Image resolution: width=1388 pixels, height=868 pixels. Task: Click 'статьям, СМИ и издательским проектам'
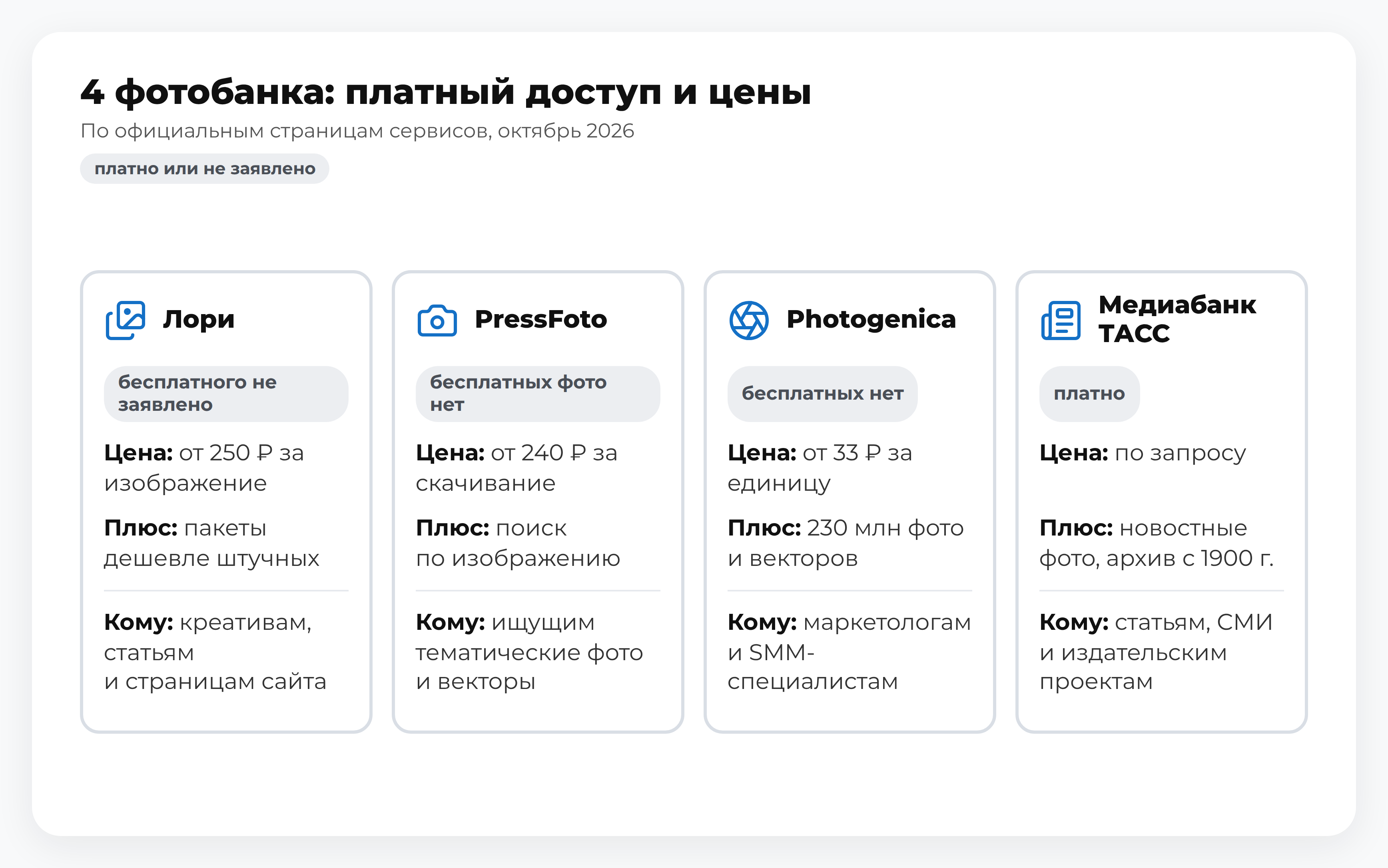(x=1156, y=651)
